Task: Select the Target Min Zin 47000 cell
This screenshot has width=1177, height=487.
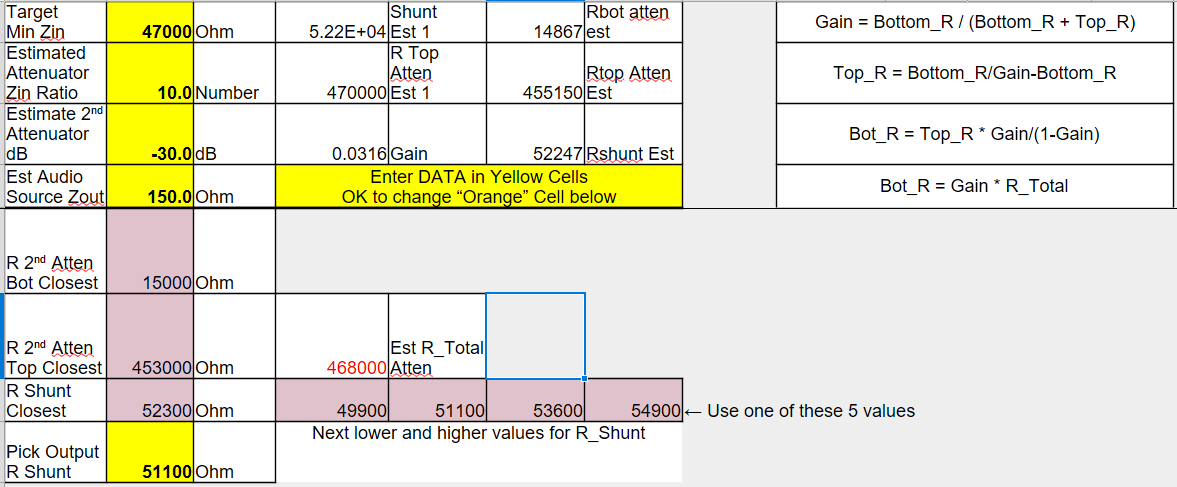Action: tap(150, 21)
